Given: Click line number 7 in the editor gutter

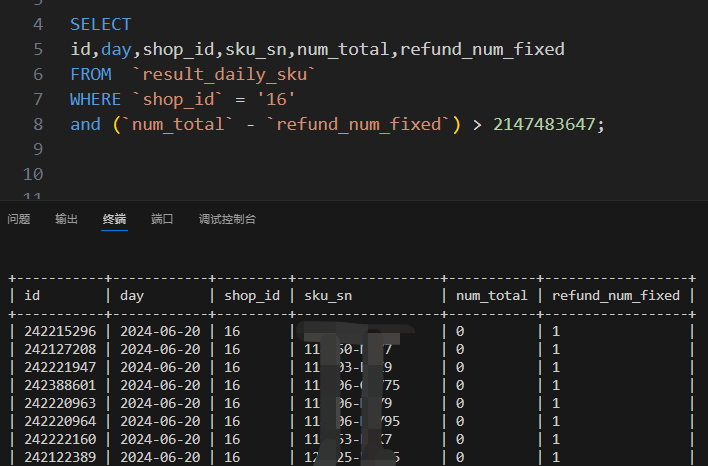Looking at the screenshot, I should click(38, 99).
